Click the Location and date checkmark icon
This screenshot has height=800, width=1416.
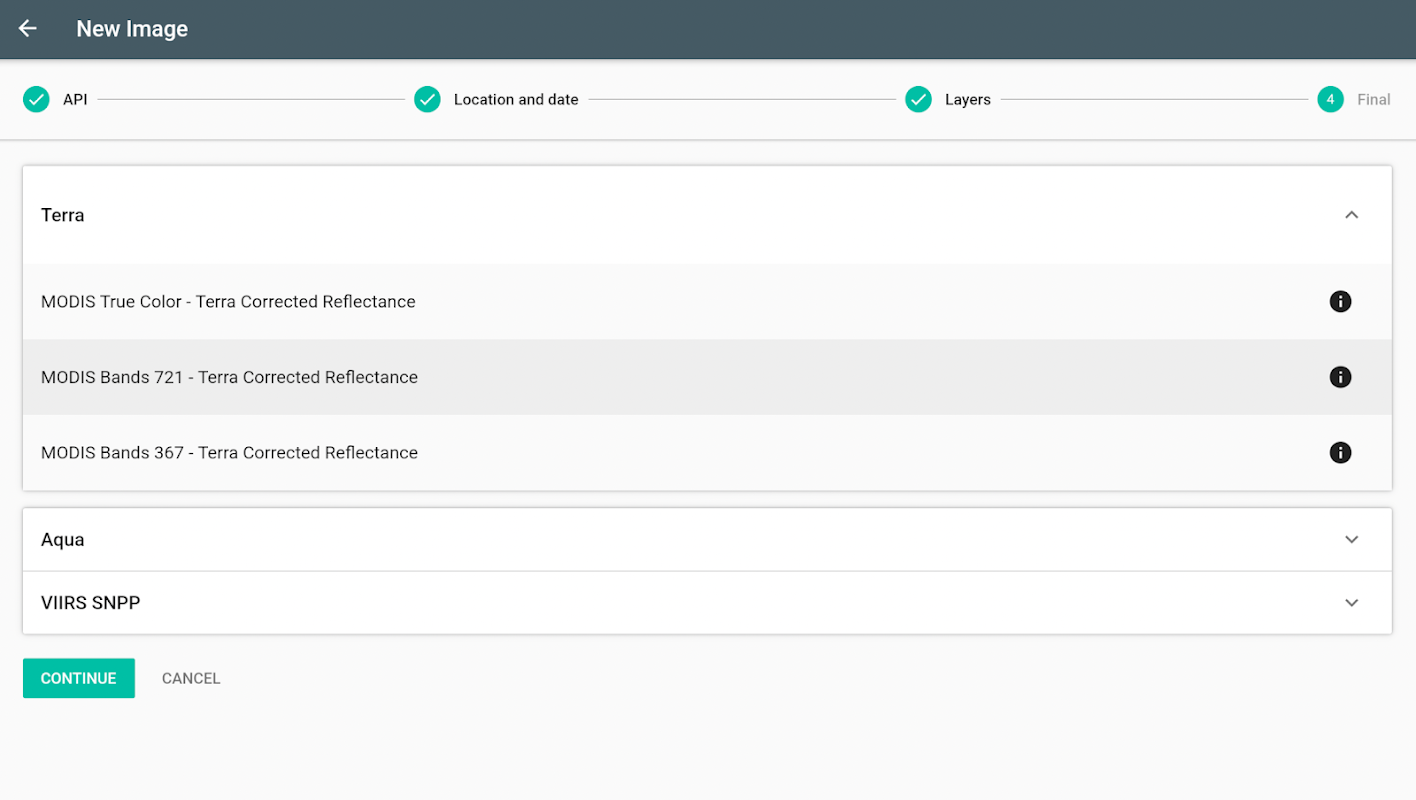pos(427,99)
